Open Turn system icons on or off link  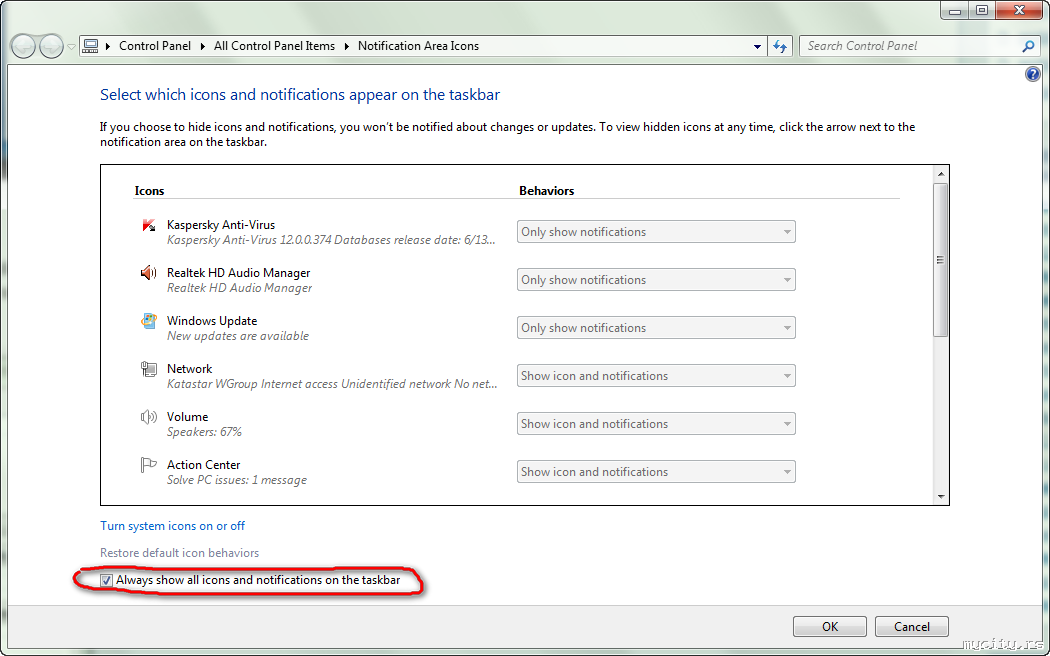point(172,526)
